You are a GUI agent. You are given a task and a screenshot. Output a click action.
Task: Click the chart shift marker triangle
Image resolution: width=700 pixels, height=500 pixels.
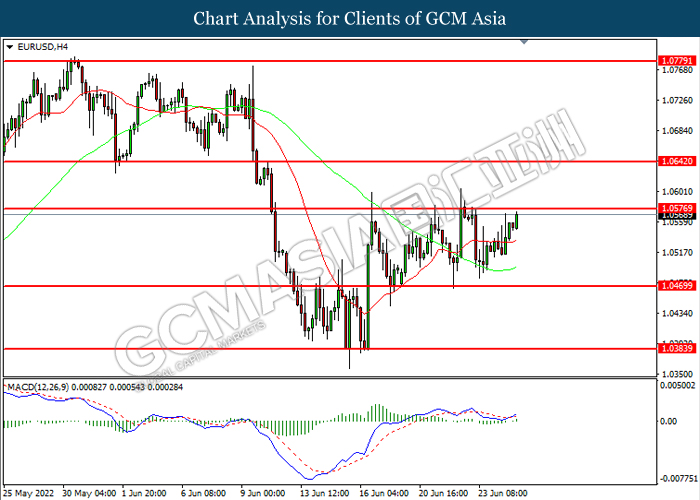(x=524, y=42)
